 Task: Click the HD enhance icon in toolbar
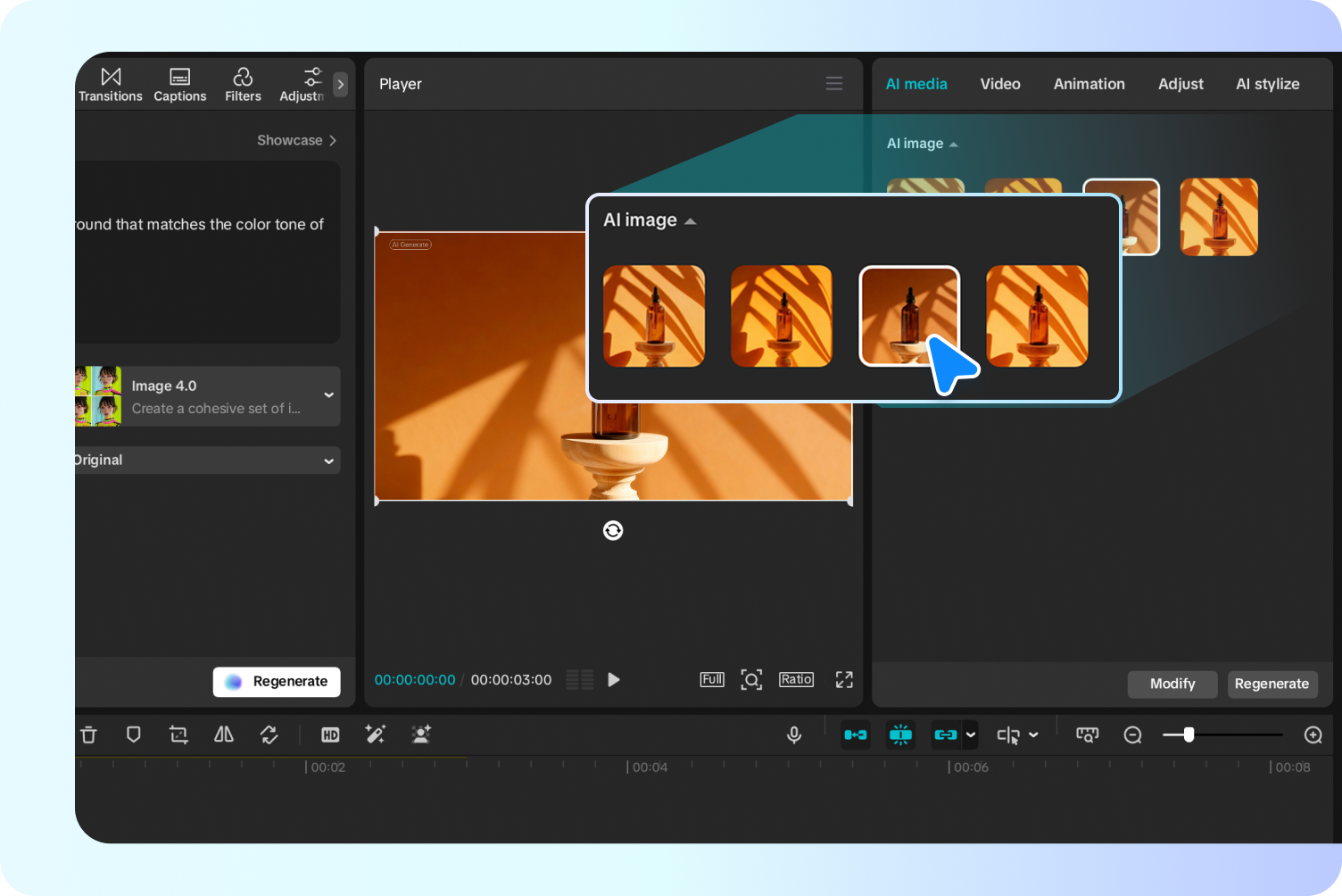330,734
